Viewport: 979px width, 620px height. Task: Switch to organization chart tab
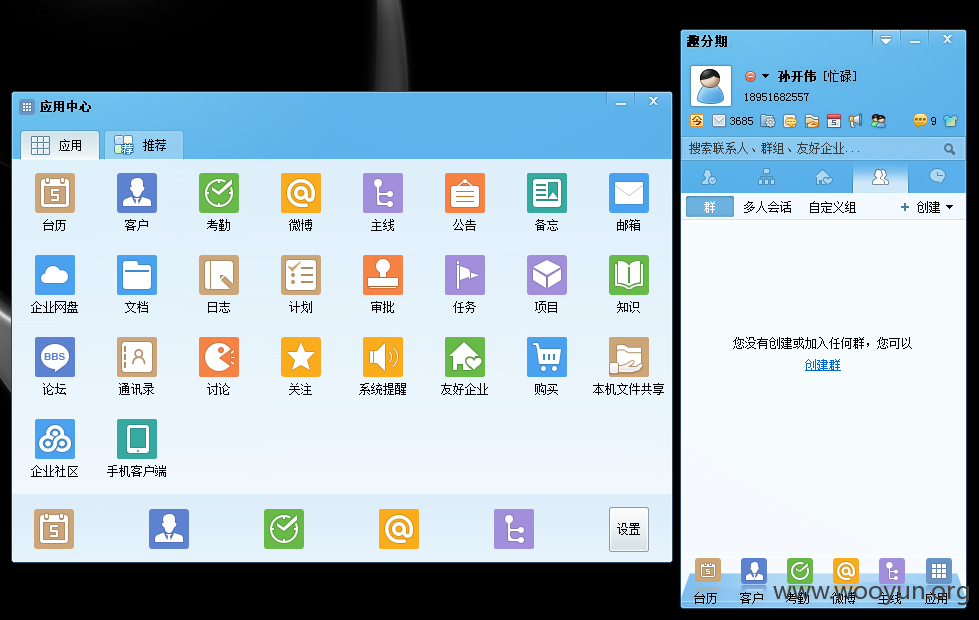click(x=766, y=178)
